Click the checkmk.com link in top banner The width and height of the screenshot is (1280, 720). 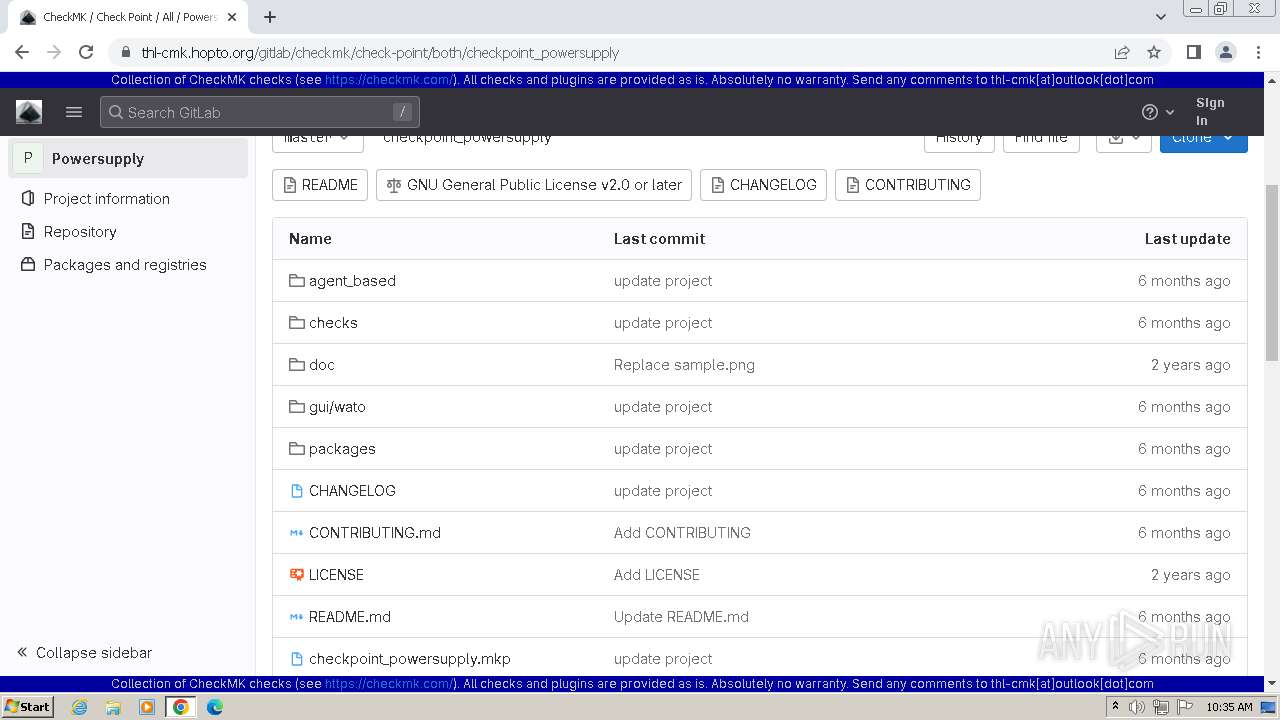tap(390, 80)
